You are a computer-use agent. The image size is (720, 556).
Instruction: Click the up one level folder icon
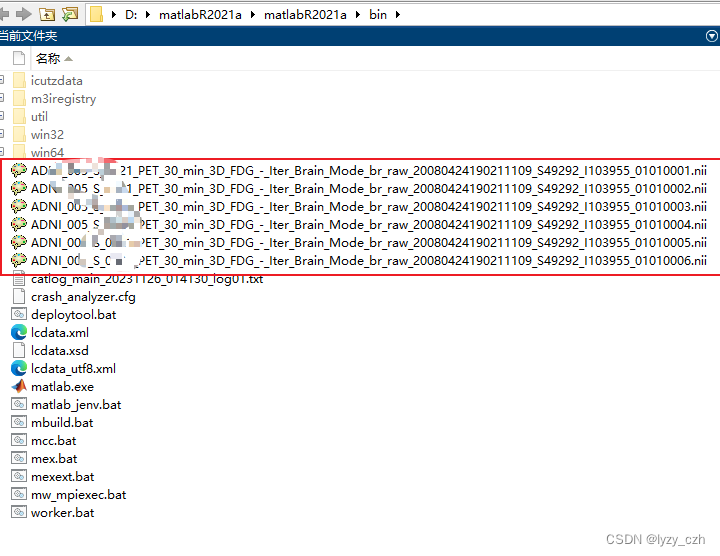[x=47, y=15]
